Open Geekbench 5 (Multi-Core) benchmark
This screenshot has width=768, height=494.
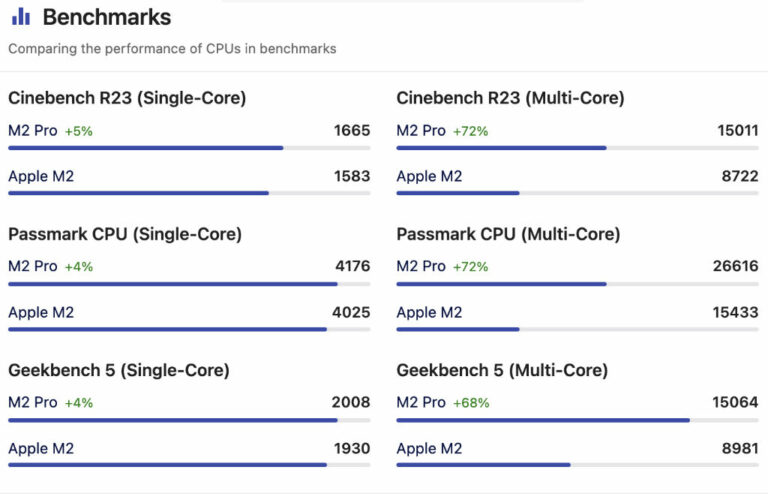502,370
